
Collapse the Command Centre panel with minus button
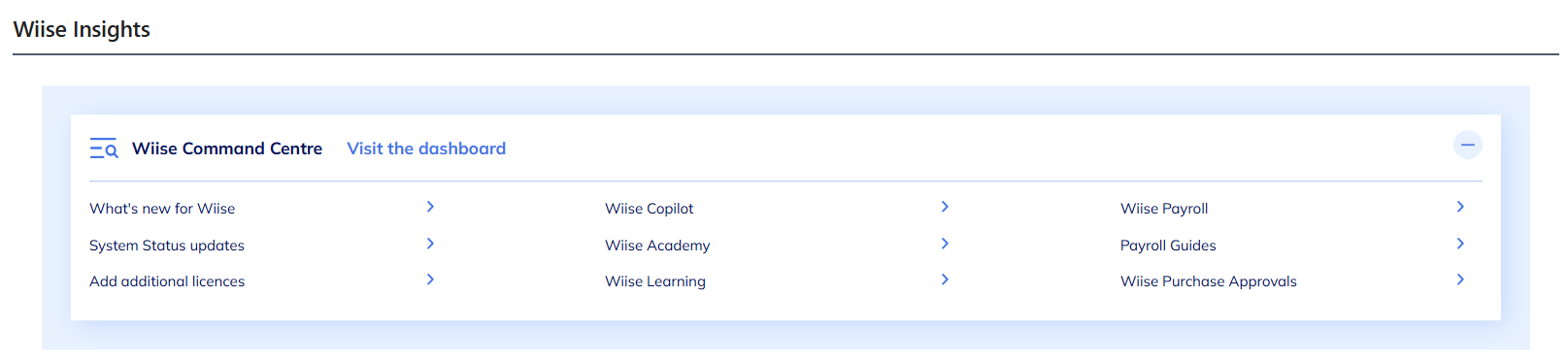click(1467, 146)
